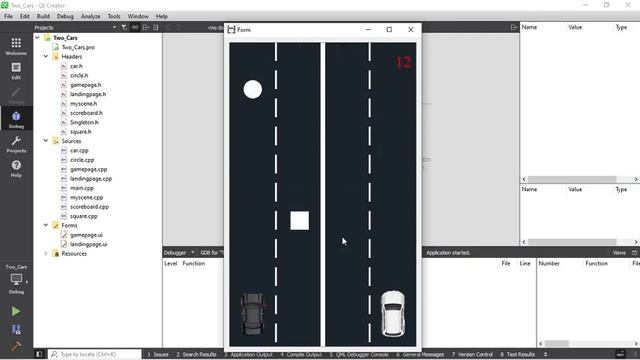Open the Version Control output pane

472,354
